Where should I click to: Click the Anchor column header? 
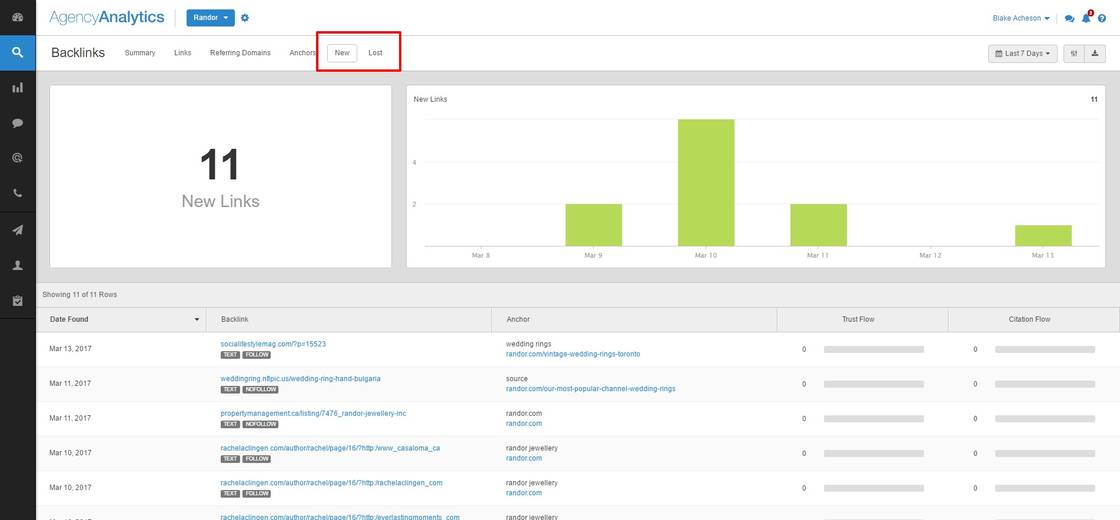(x=634, y=319)
